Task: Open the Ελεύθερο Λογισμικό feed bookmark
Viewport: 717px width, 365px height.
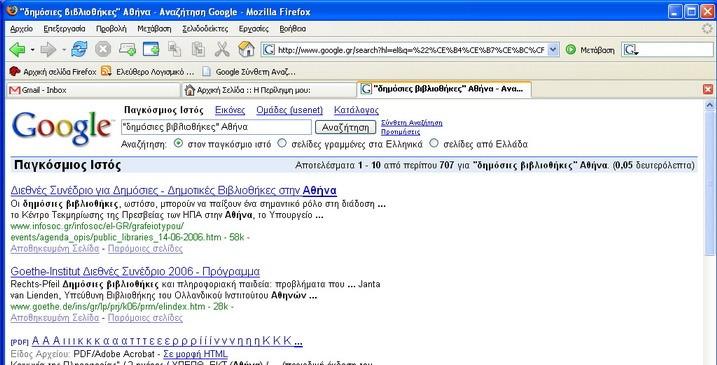Action: point(148,71)
